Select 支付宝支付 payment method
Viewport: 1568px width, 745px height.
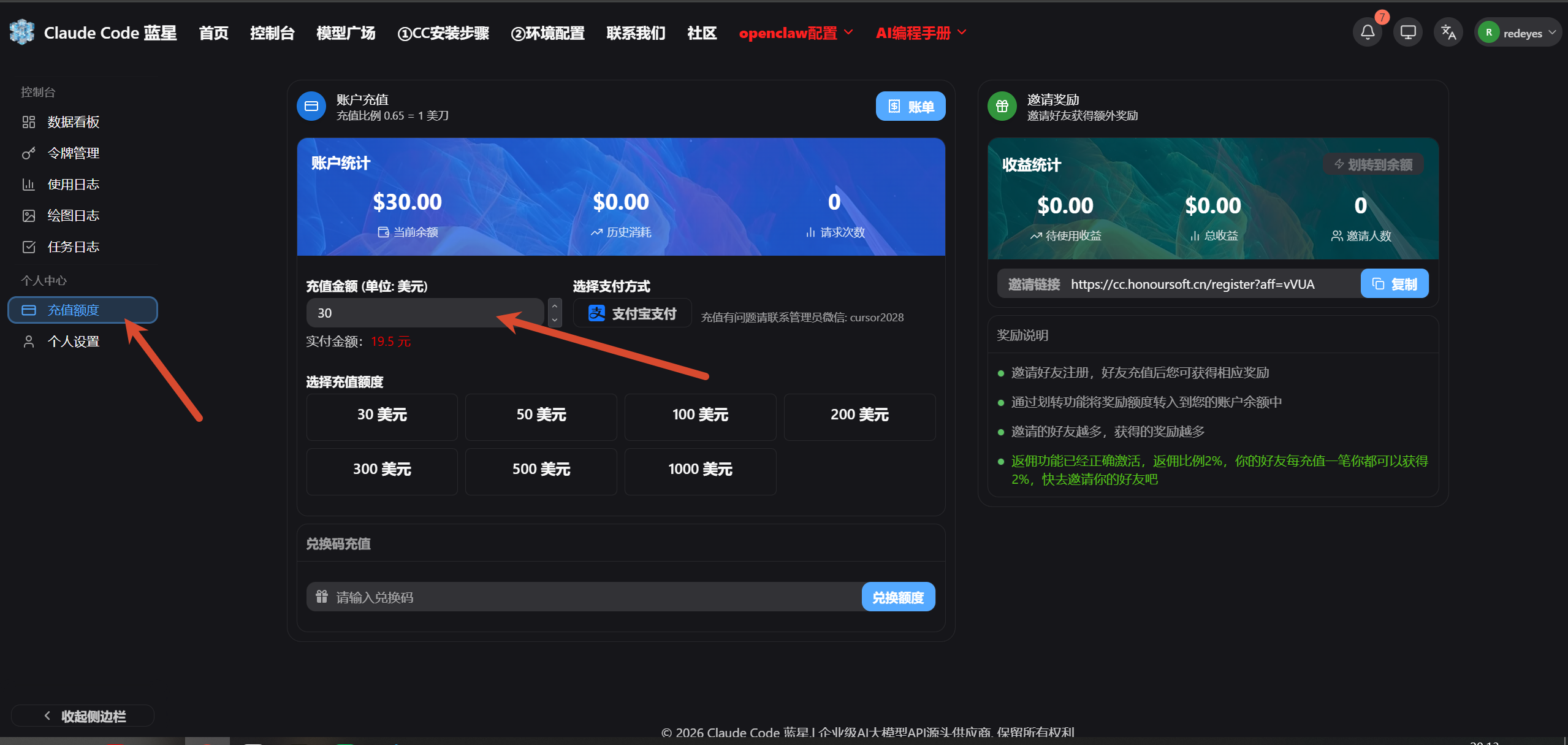(632, 313)
